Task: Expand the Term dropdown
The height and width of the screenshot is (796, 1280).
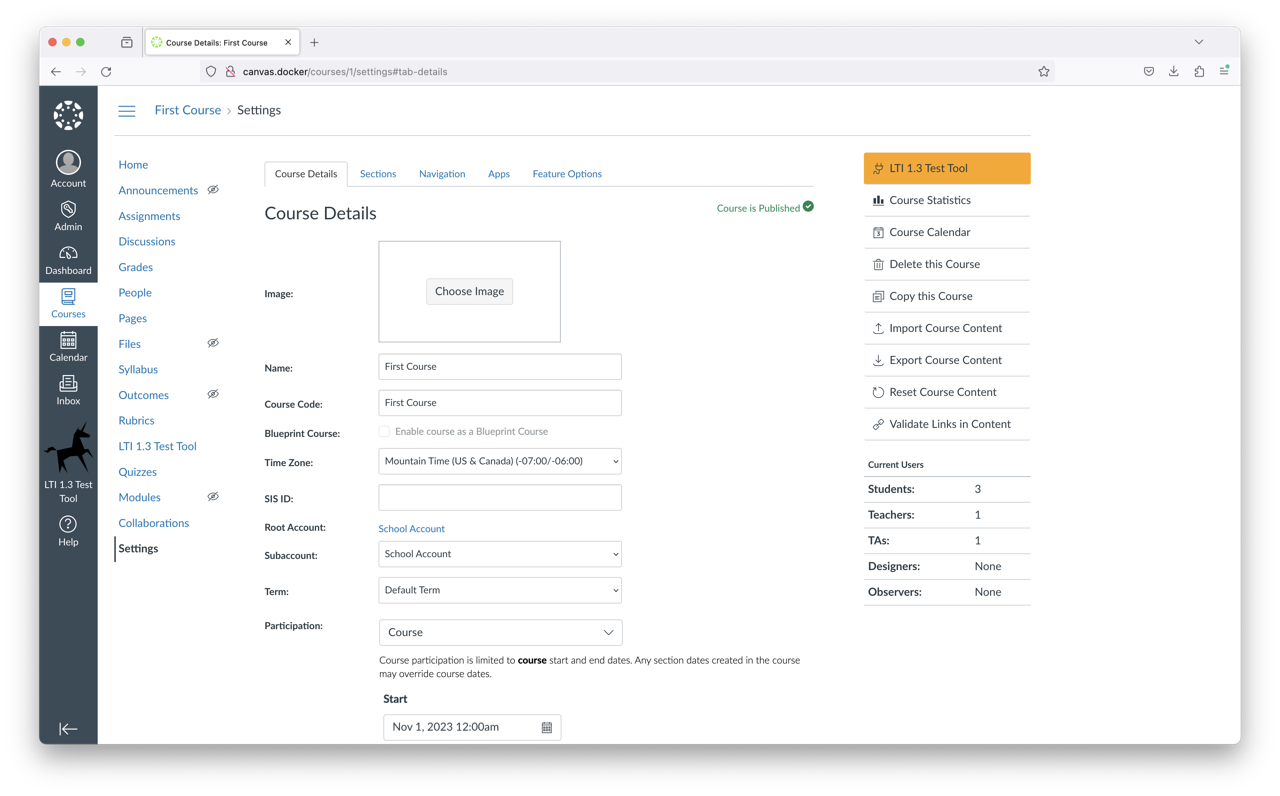Action: 500,590
